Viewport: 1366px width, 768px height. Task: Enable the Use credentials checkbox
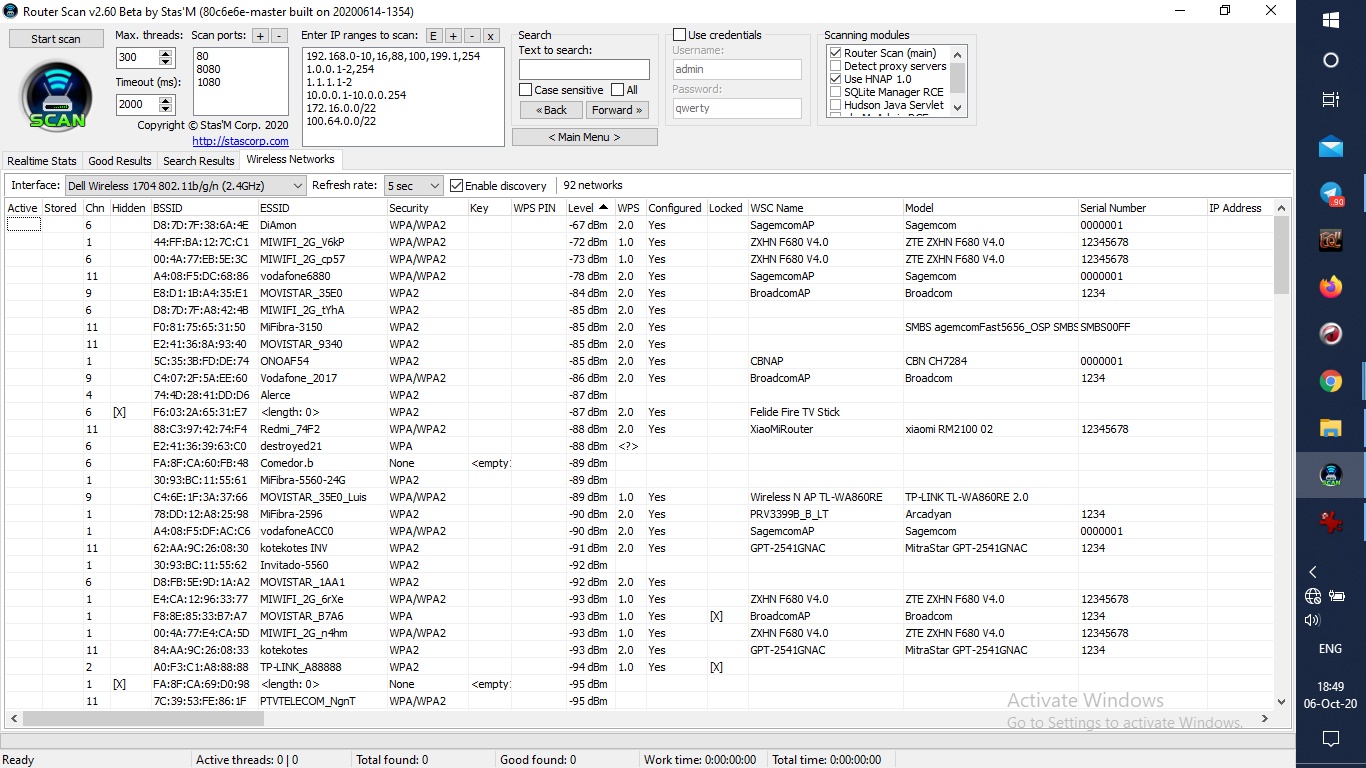[x=680, y=35]
